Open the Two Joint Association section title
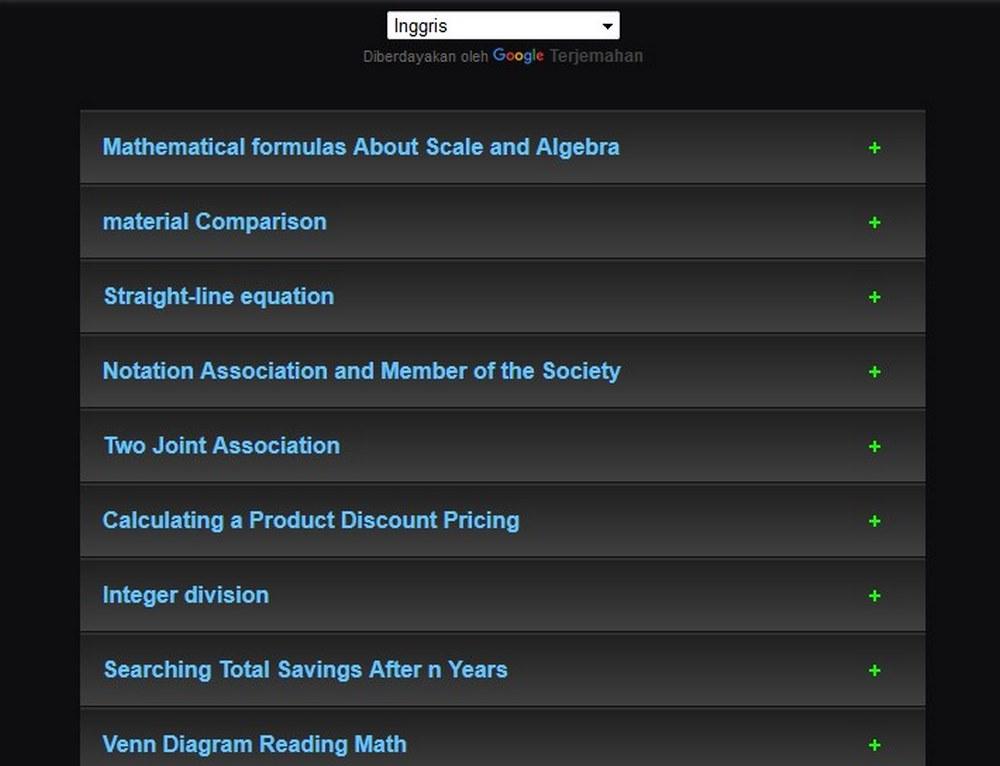 coord(222,446)
